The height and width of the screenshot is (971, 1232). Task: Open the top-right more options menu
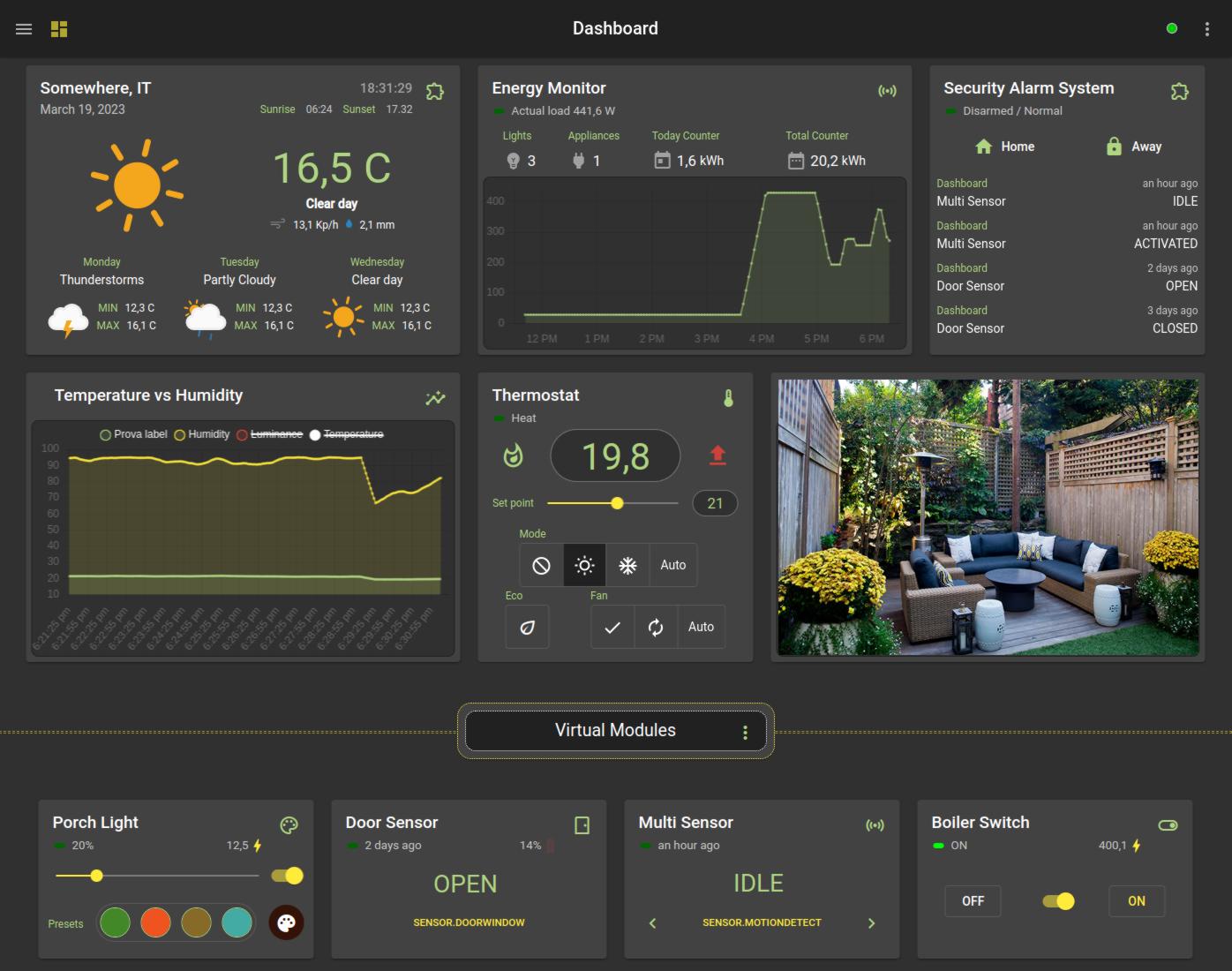point(1206,29)
